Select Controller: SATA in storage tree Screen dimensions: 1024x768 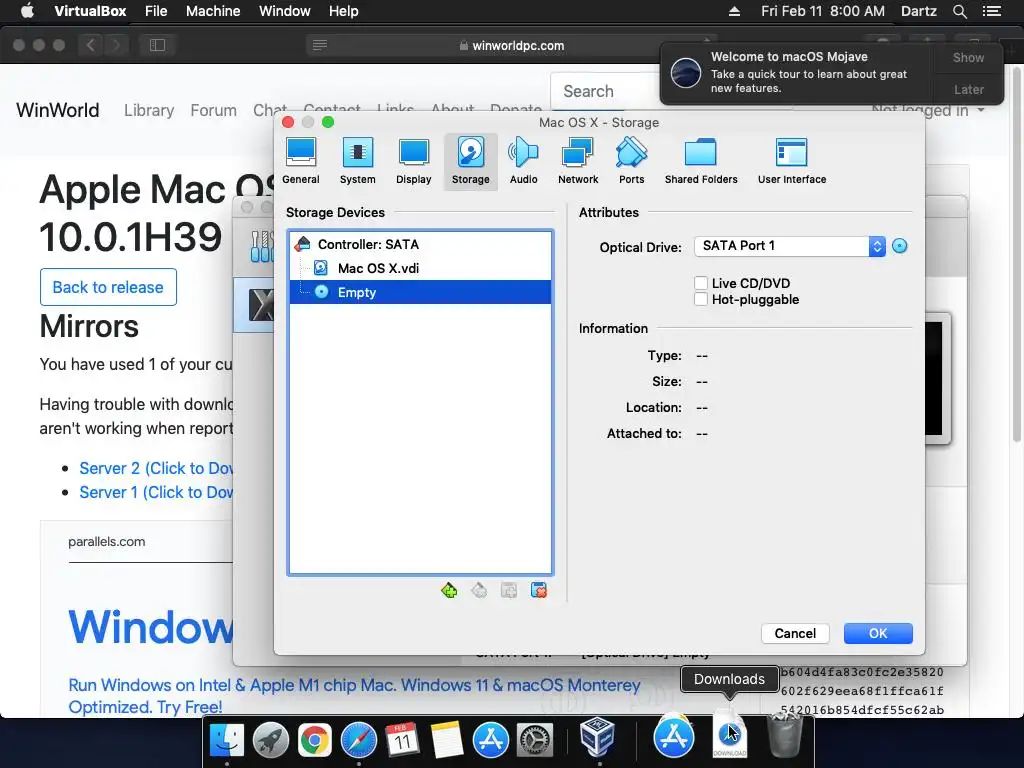click(x=420, y=244)
